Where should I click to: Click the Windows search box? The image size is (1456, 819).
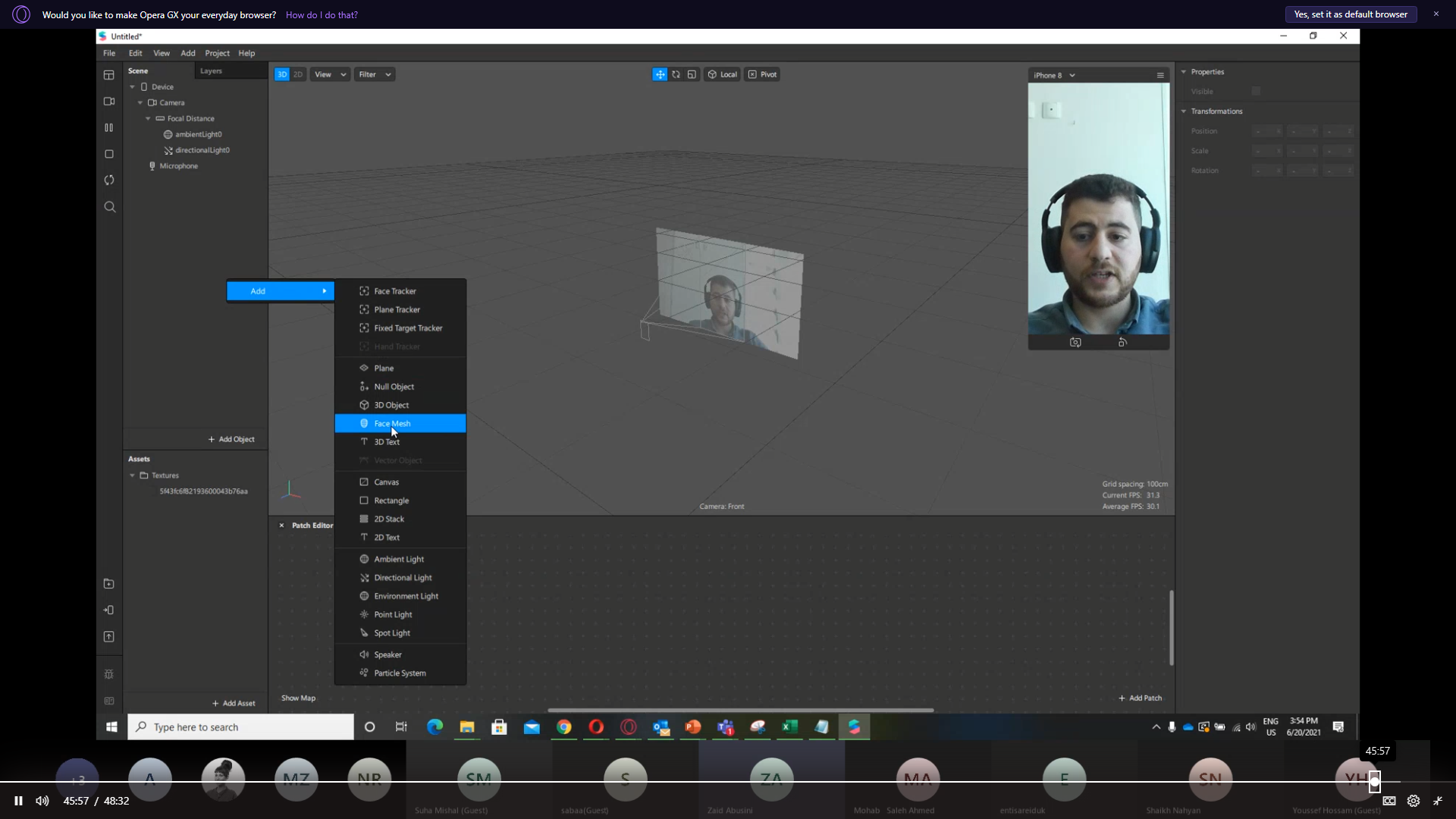[x=240, y=727]
